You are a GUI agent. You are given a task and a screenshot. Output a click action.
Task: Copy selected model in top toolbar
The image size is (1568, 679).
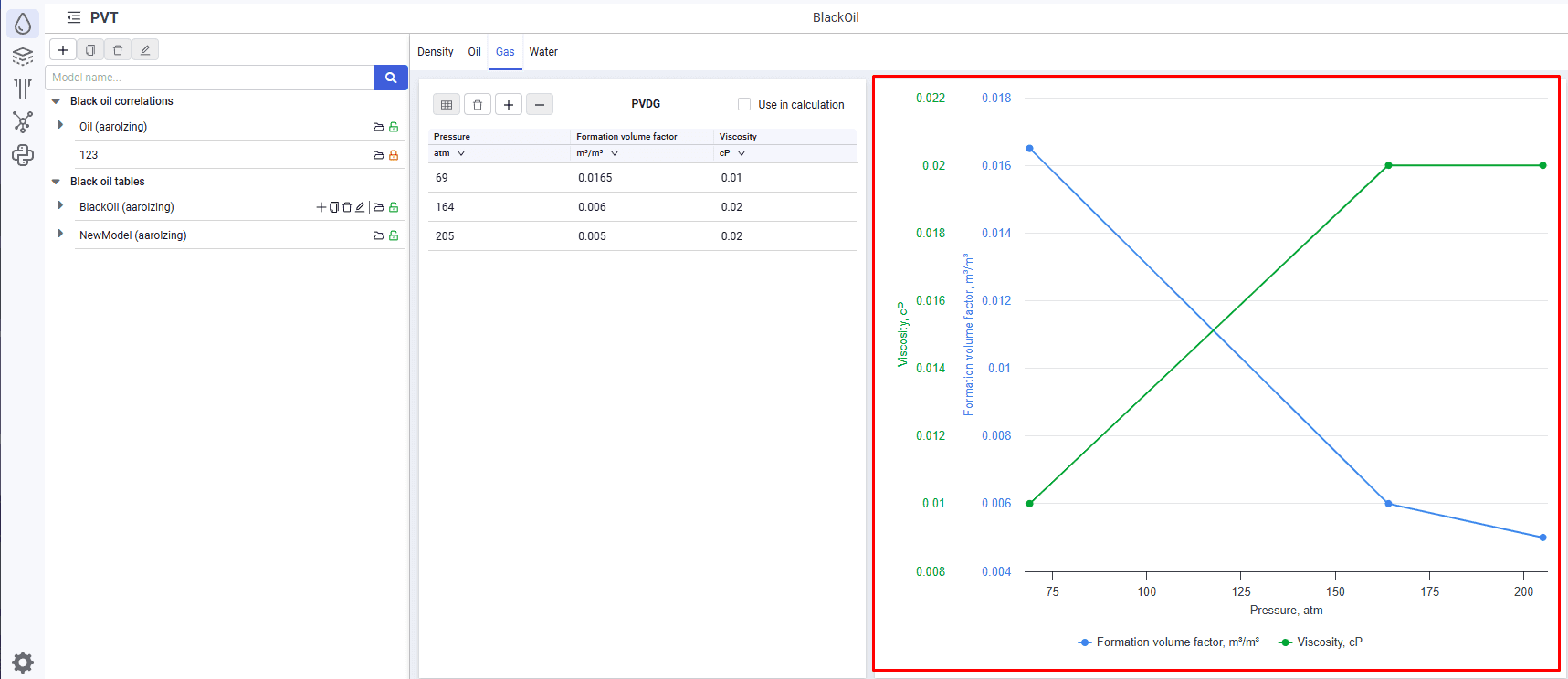[90, 50]
